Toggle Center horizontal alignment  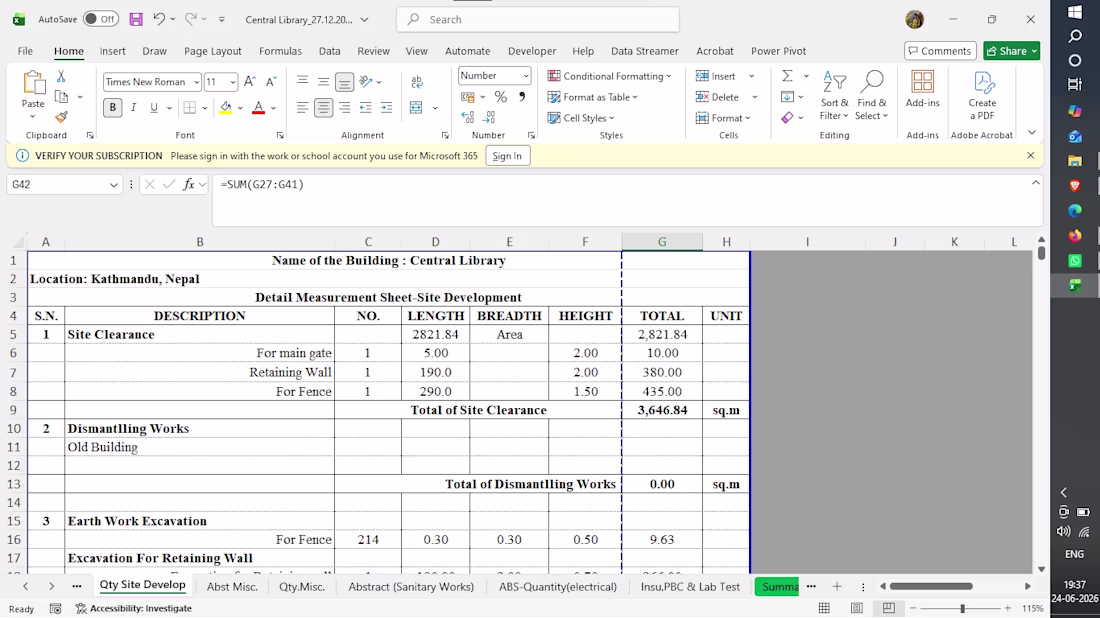pos(323,107)
